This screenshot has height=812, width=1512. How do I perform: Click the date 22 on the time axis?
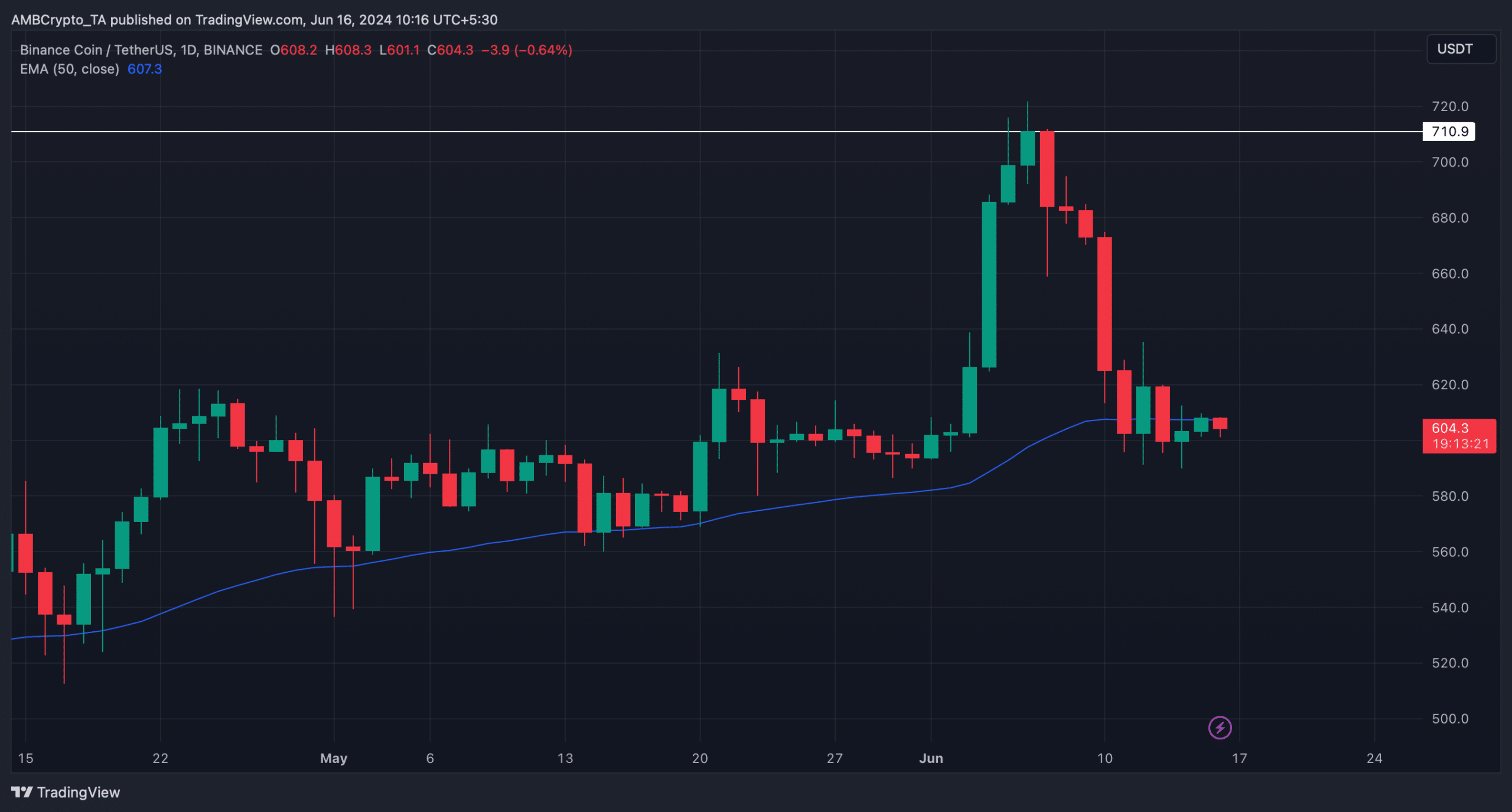tap(160, 758)
